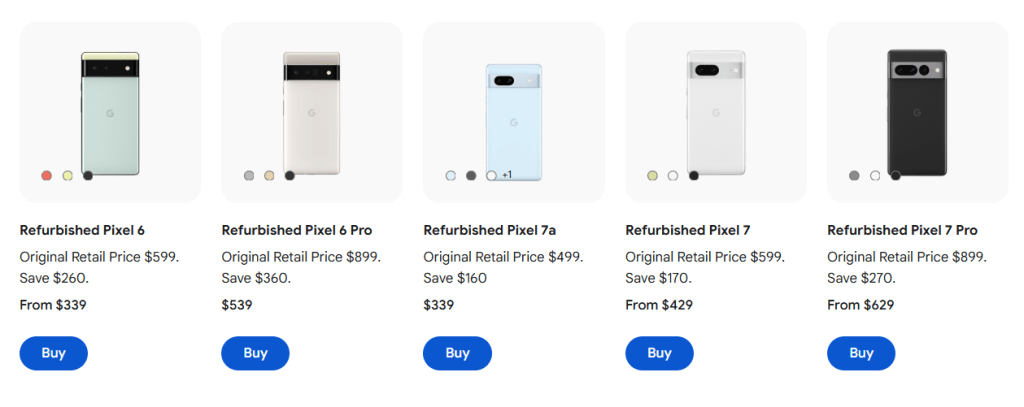Select the lemongrass green swatch for Pixel 7

[x=653, y=176]
